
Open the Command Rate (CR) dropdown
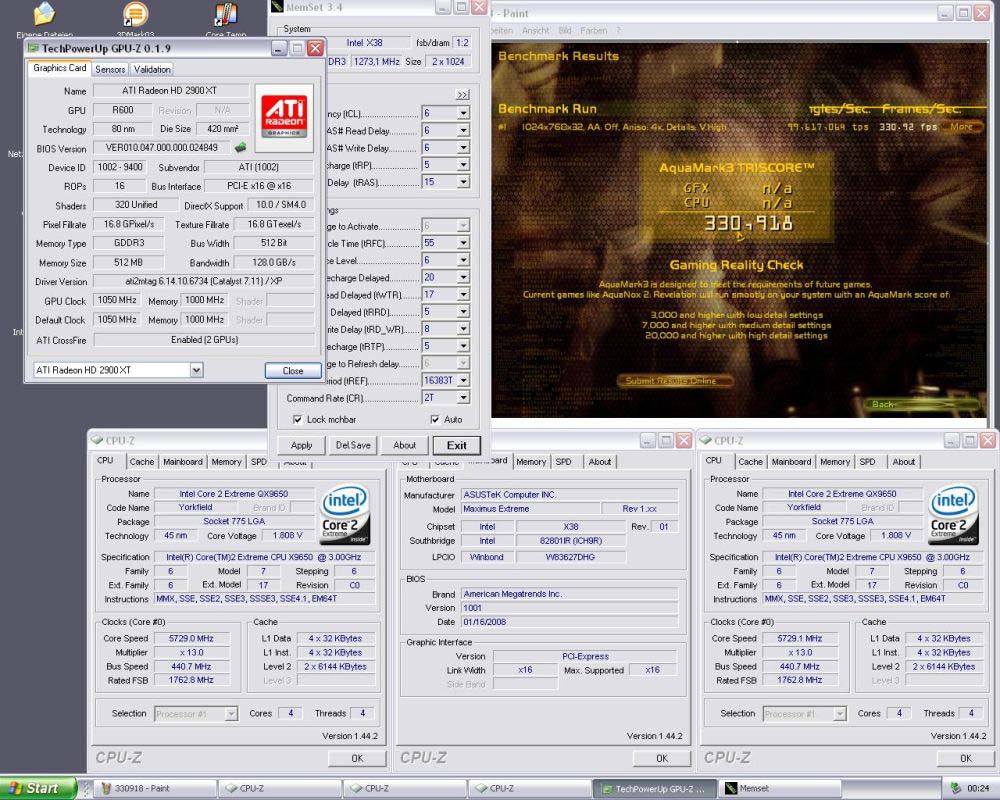(463, 398)
